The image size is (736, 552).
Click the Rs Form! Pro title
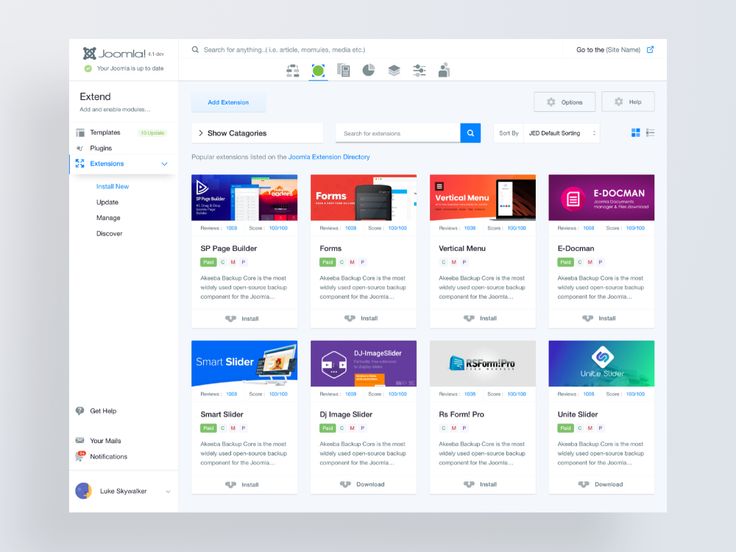point(461,414)
